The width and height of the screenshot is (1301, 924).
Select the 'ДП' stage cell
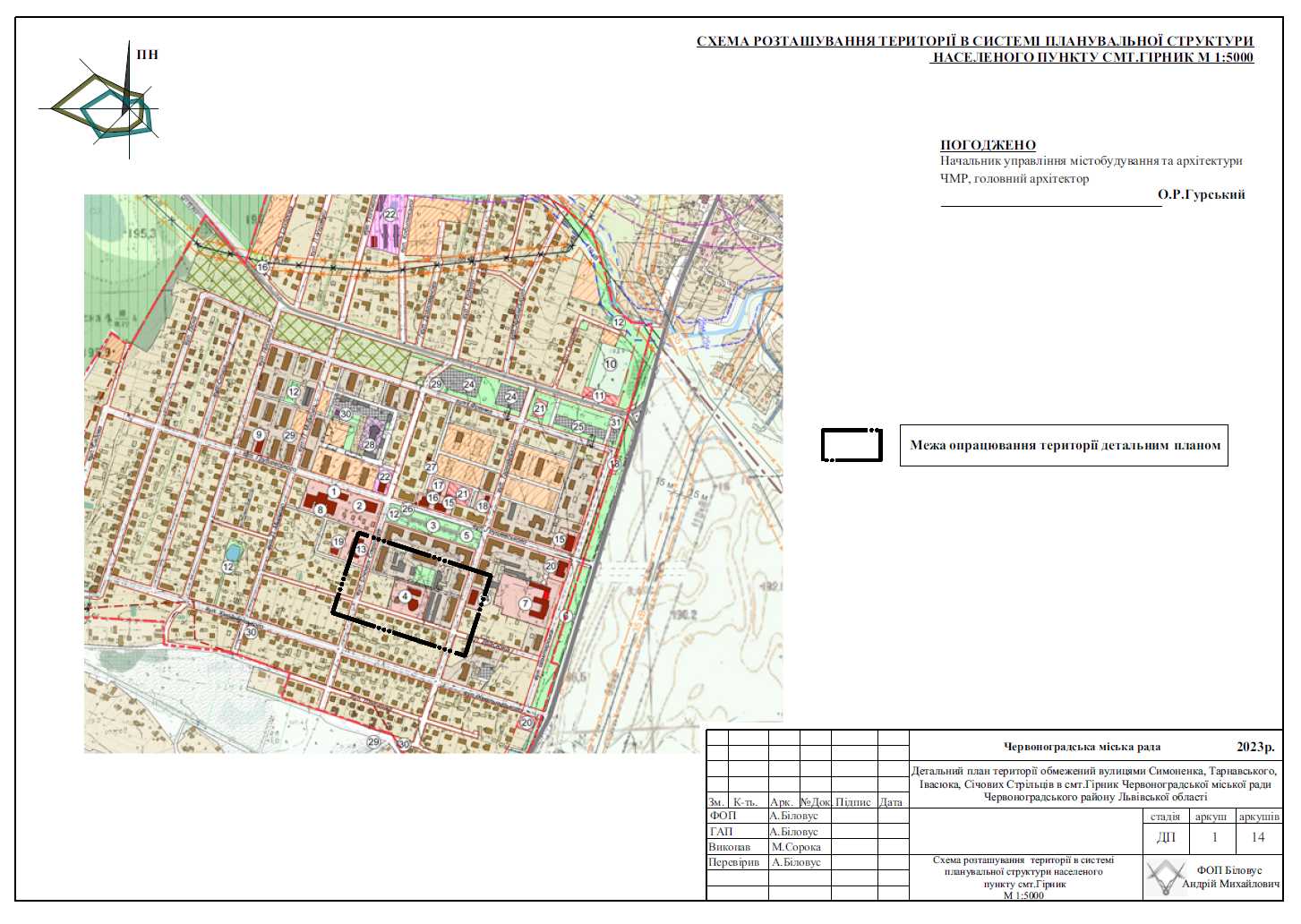(x=1166, y=837)
